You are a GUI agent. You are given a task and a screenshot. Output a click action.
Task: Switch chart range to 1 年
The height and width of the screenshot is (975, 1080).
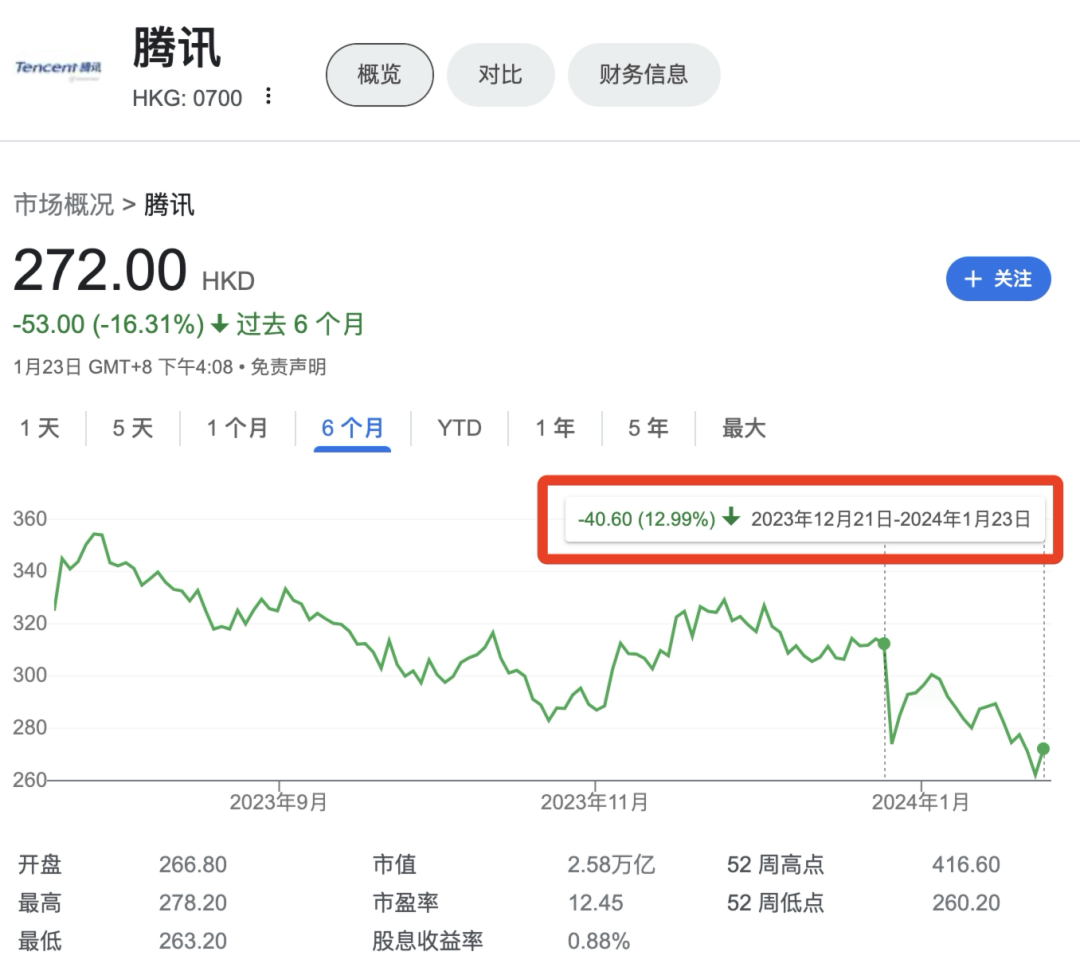tap(555, 428)
